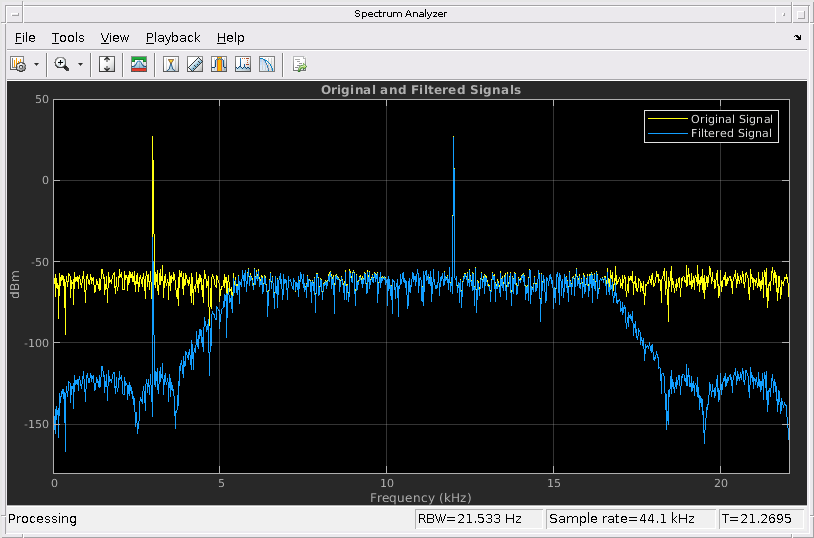Toggle the Cursor Measurements button
This screenshot has width=814, height=538.
171,65
